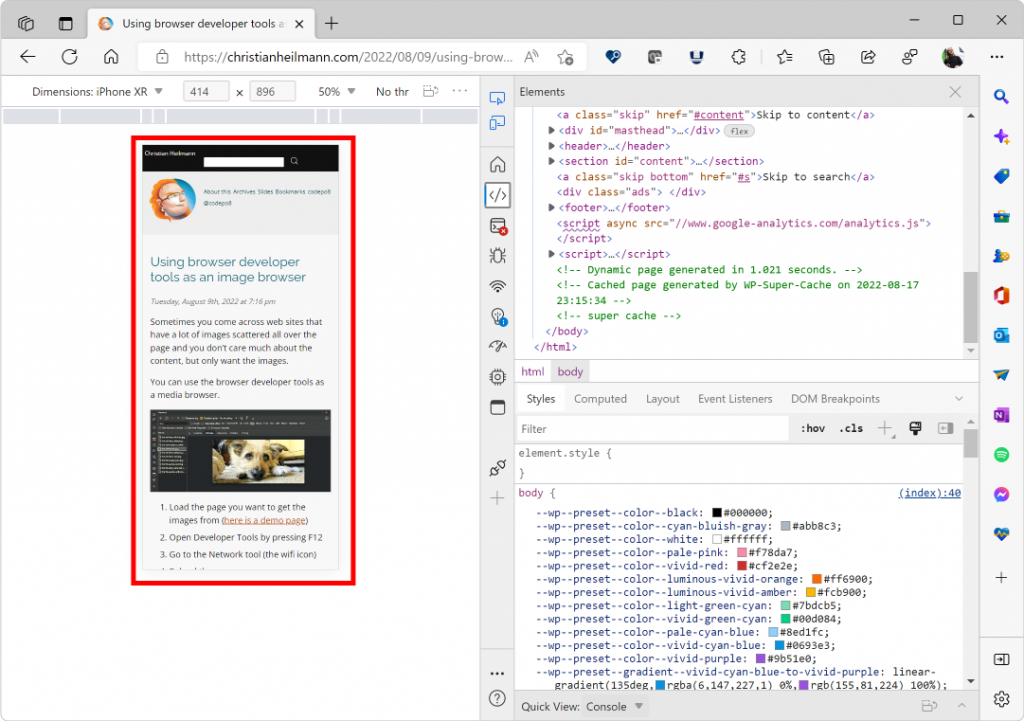Screen dimensions: 1024x721
Task: Expand the header node
Action: point(551,146)
